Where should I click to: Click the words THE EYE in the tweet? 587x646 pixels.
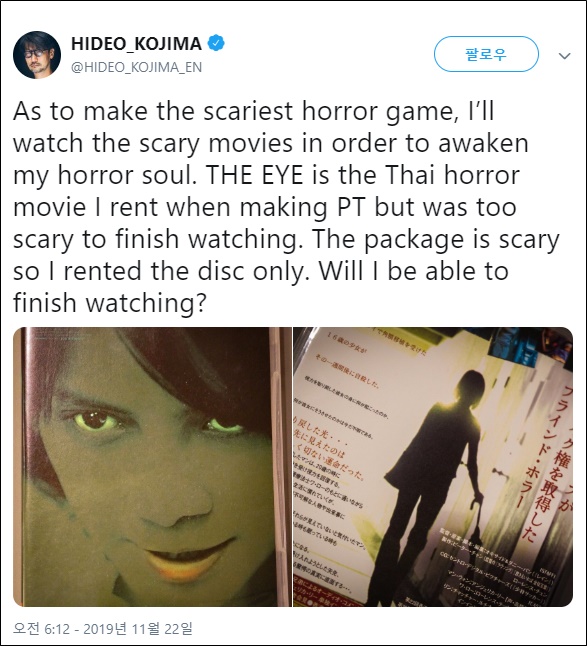point(254,175)
